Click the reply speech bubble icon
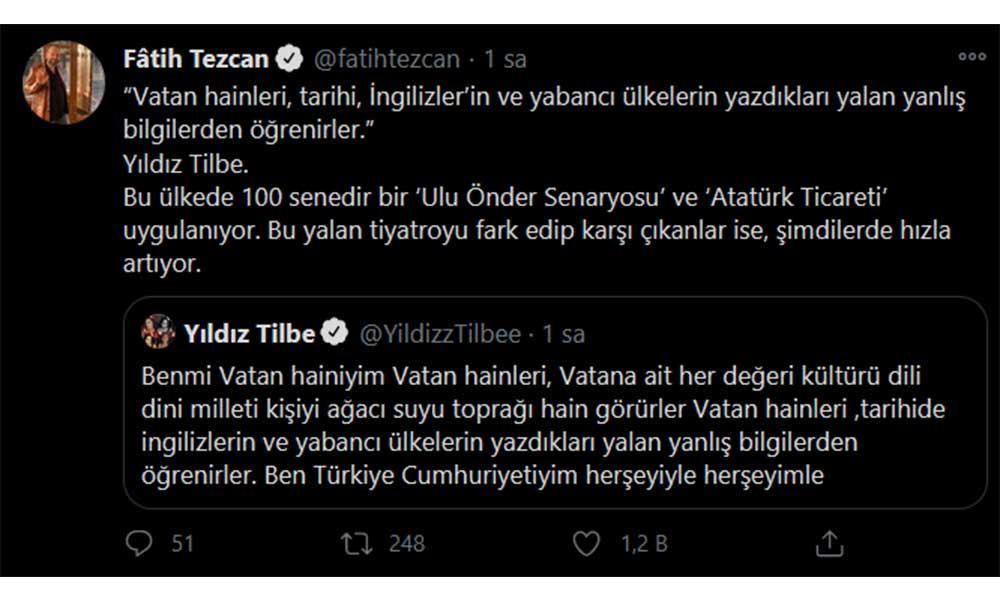The height and width of the screenshot is (600, 1000). [138, 543]
